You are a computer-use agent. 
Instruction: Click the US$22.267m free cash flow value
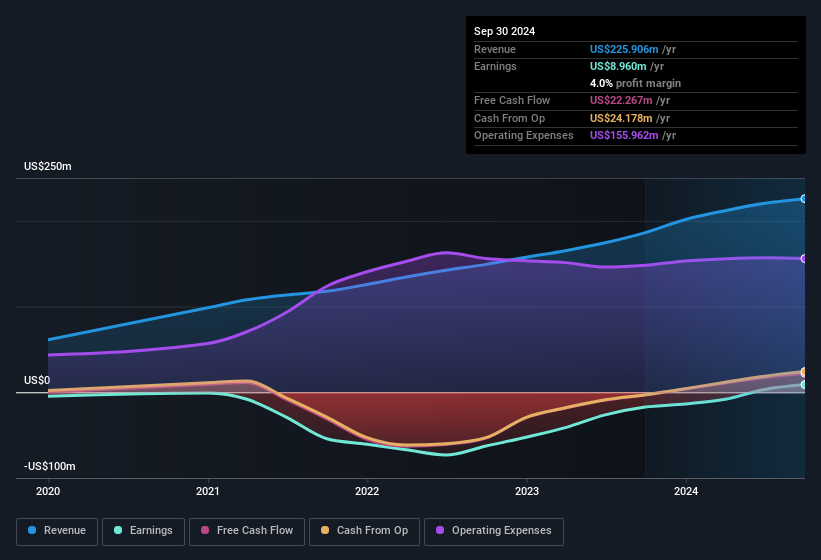click(621, 100)
